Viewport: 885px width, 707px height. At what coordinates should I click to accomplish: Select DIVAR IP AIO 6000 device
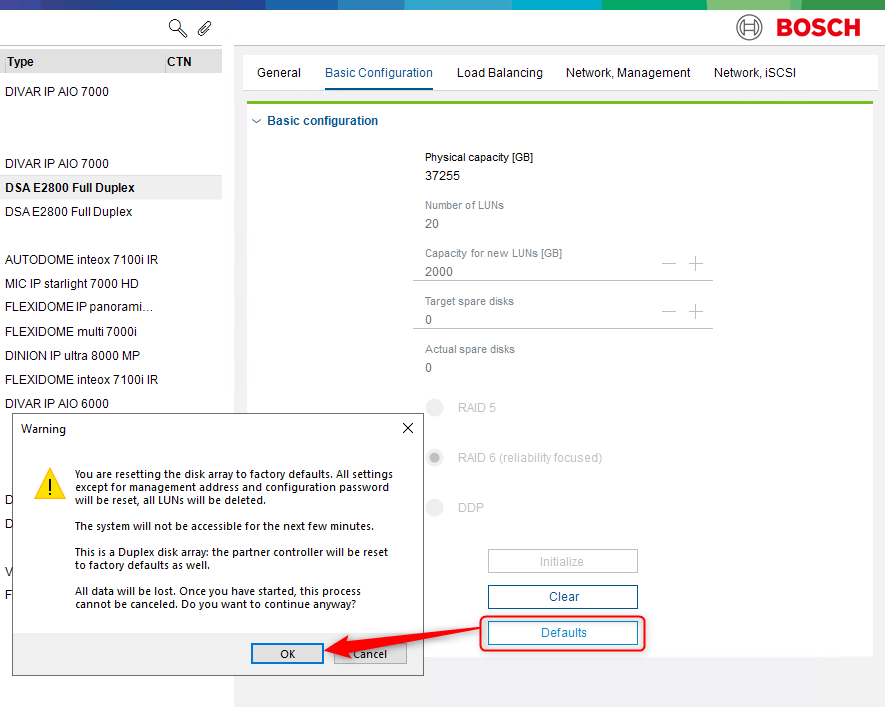pyautogui.click(x=111, y=403)
